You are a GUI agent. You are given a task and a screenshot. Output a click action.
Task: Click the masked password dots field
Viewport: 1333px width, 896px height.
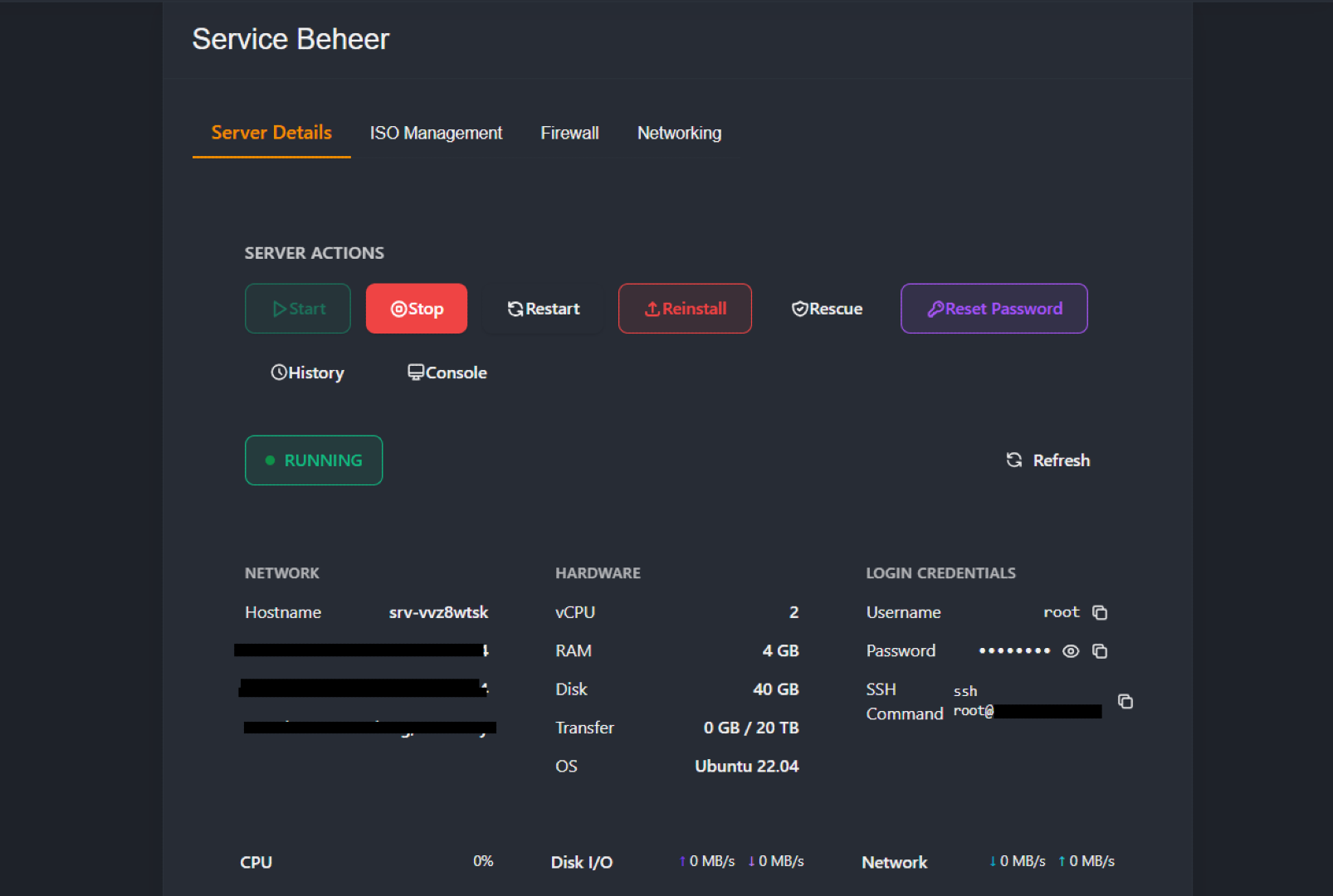pos(1013,651)
